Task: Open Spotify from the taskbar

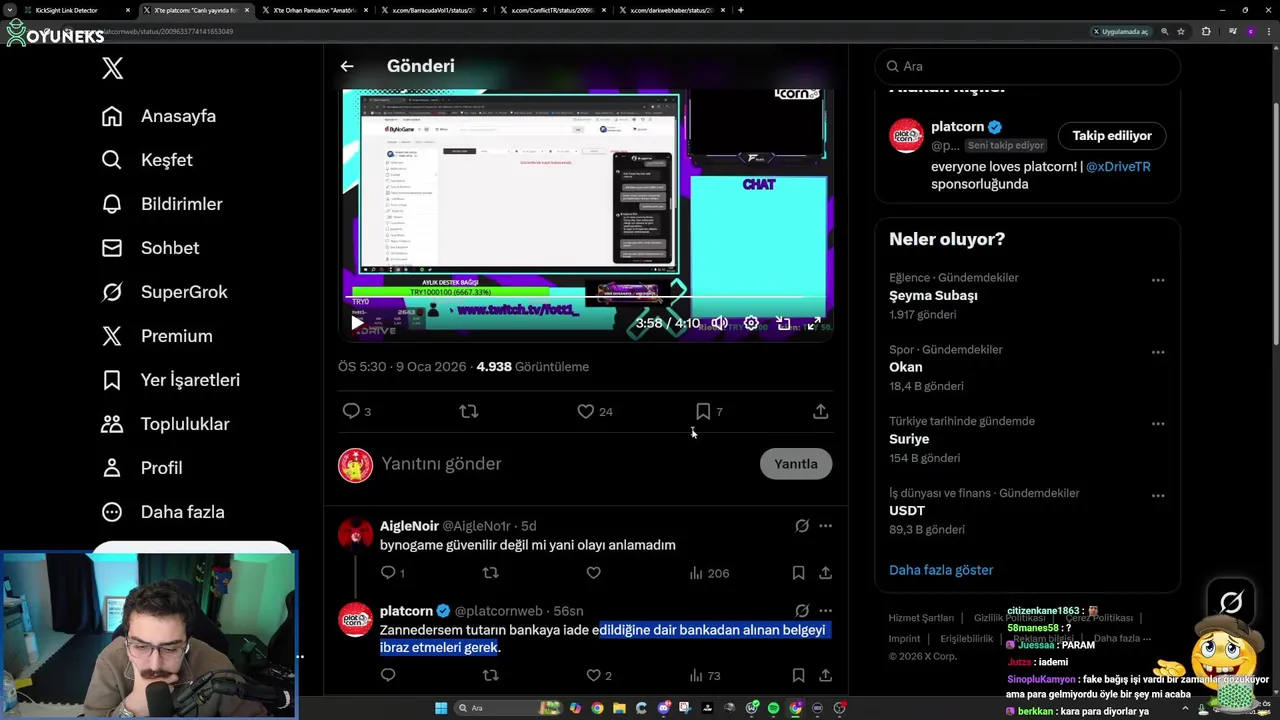Action: click(773, 708)
